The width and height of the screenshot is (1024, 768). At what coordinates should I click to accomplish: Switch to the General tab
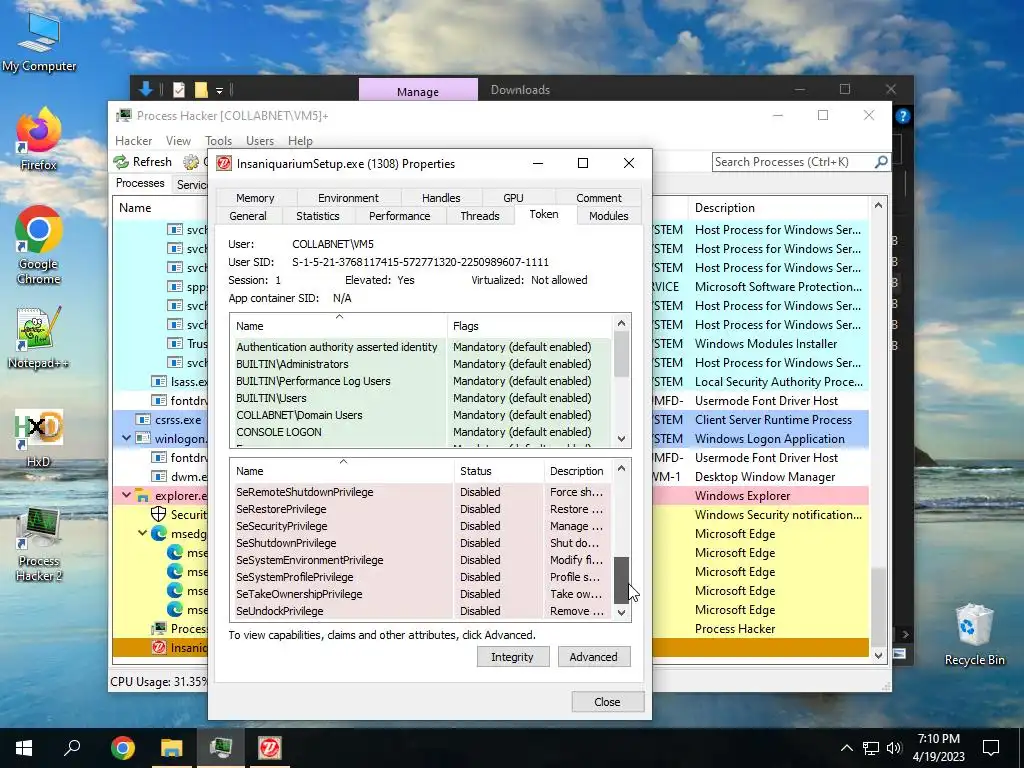pyautogui.click(x=248, y=216)
